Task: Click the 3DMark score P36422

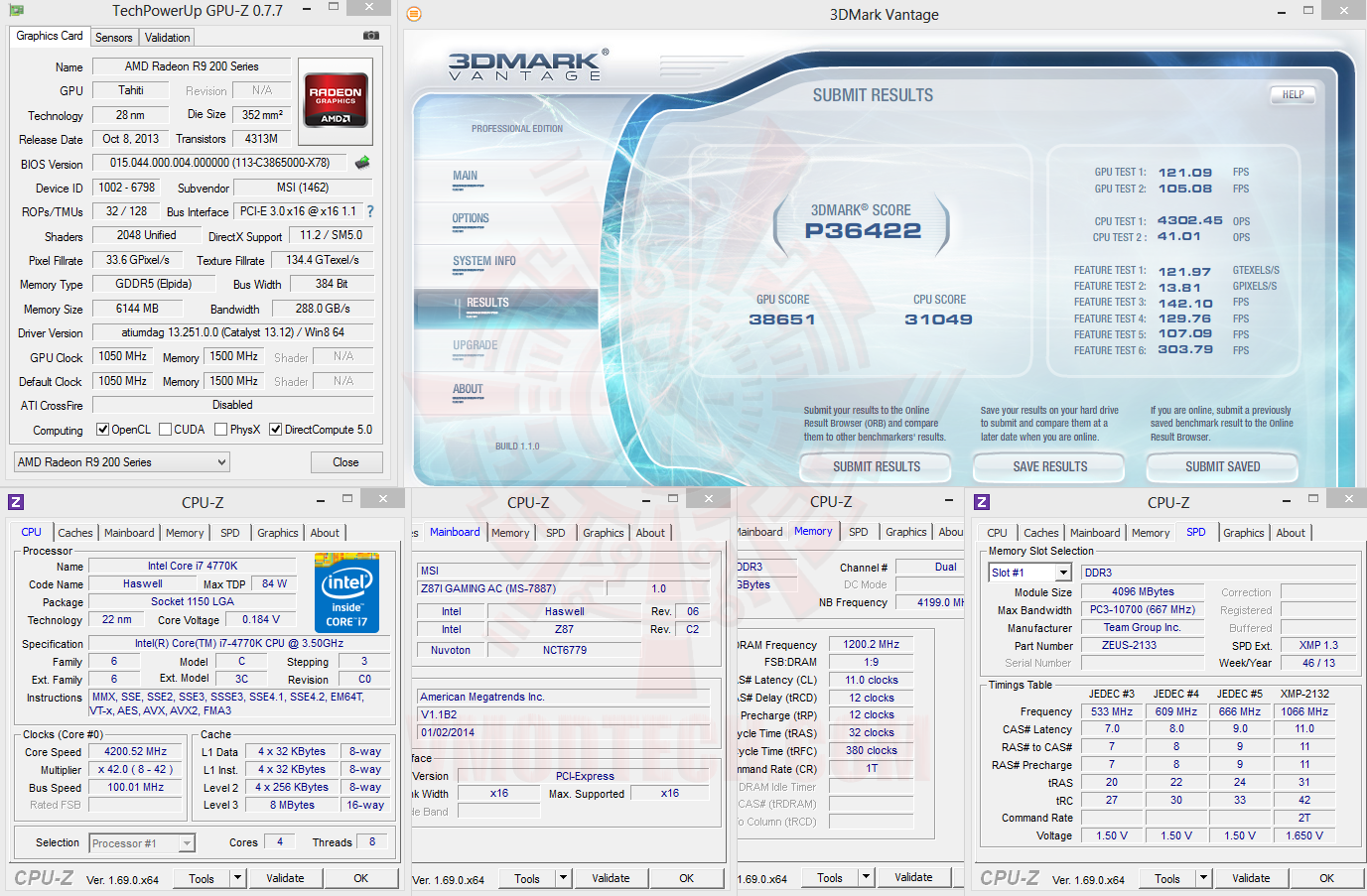Action: (863, 230)
